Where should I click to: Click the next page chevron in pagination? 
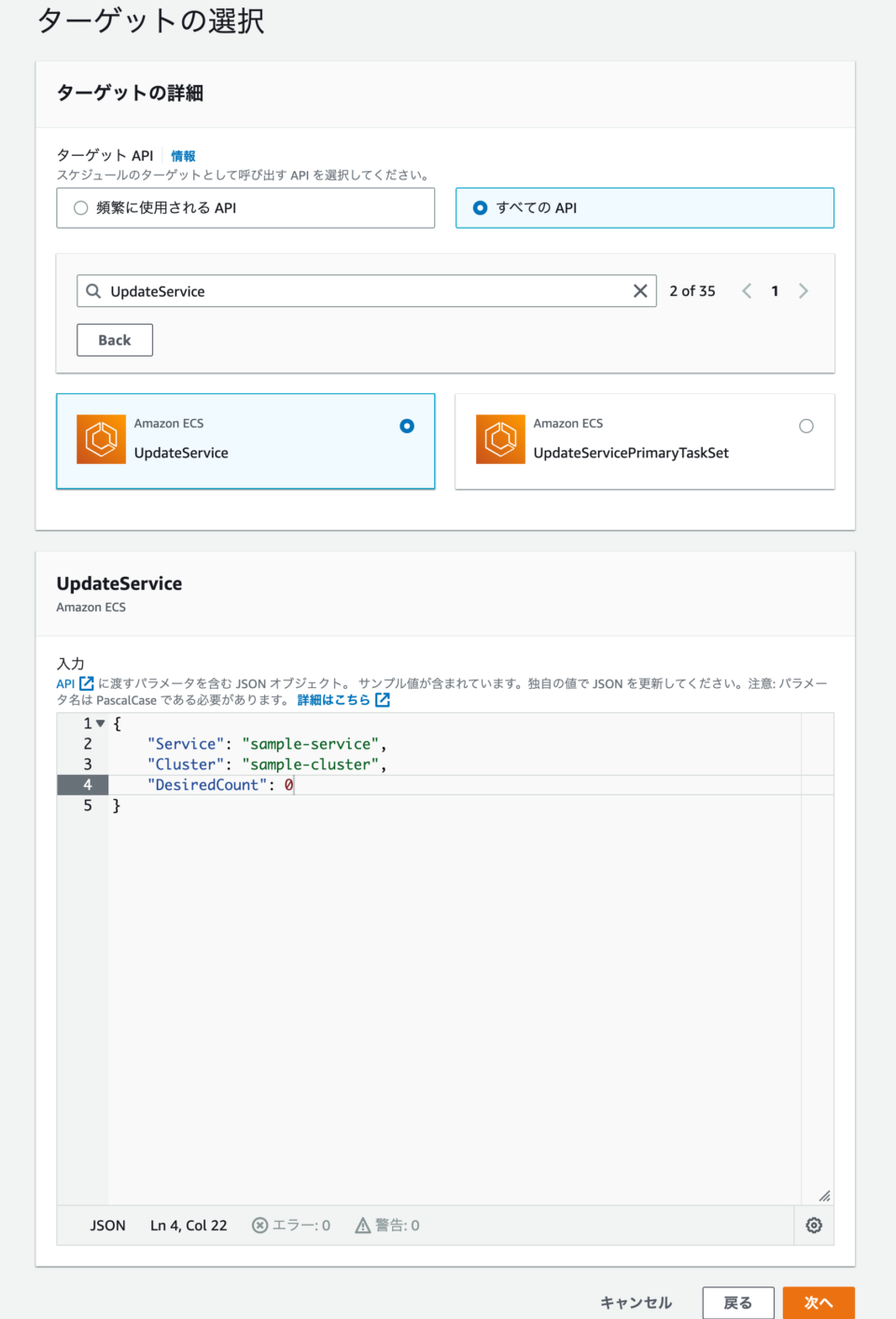click(803, 290)
